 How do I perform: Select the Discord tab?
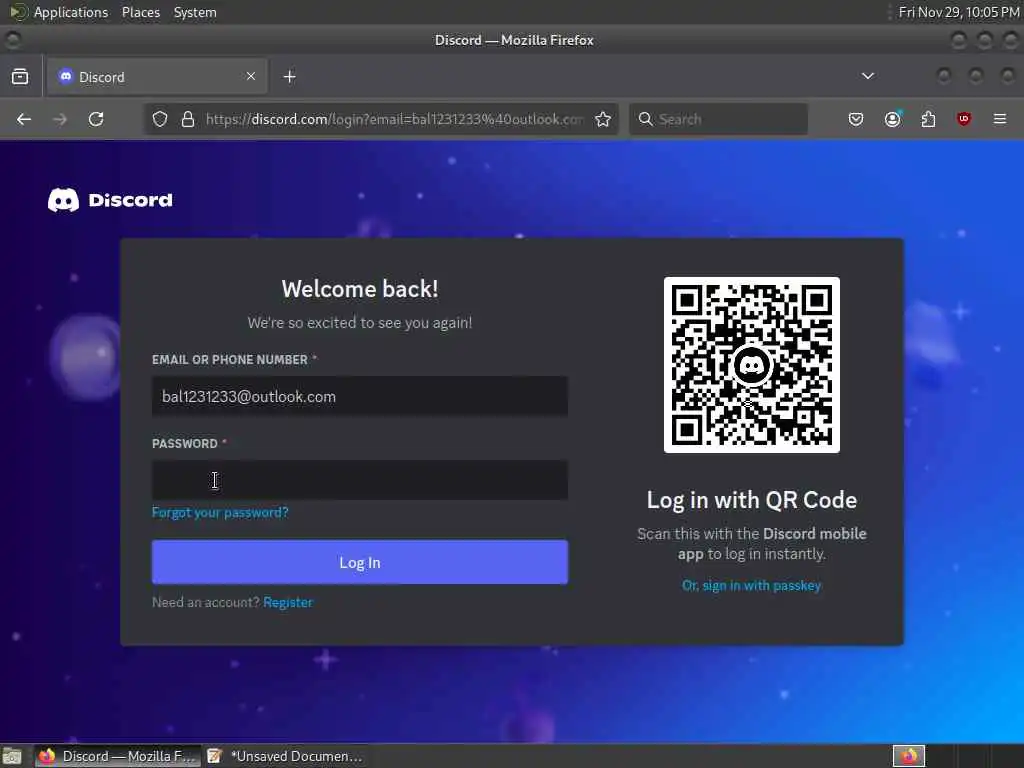157,76
